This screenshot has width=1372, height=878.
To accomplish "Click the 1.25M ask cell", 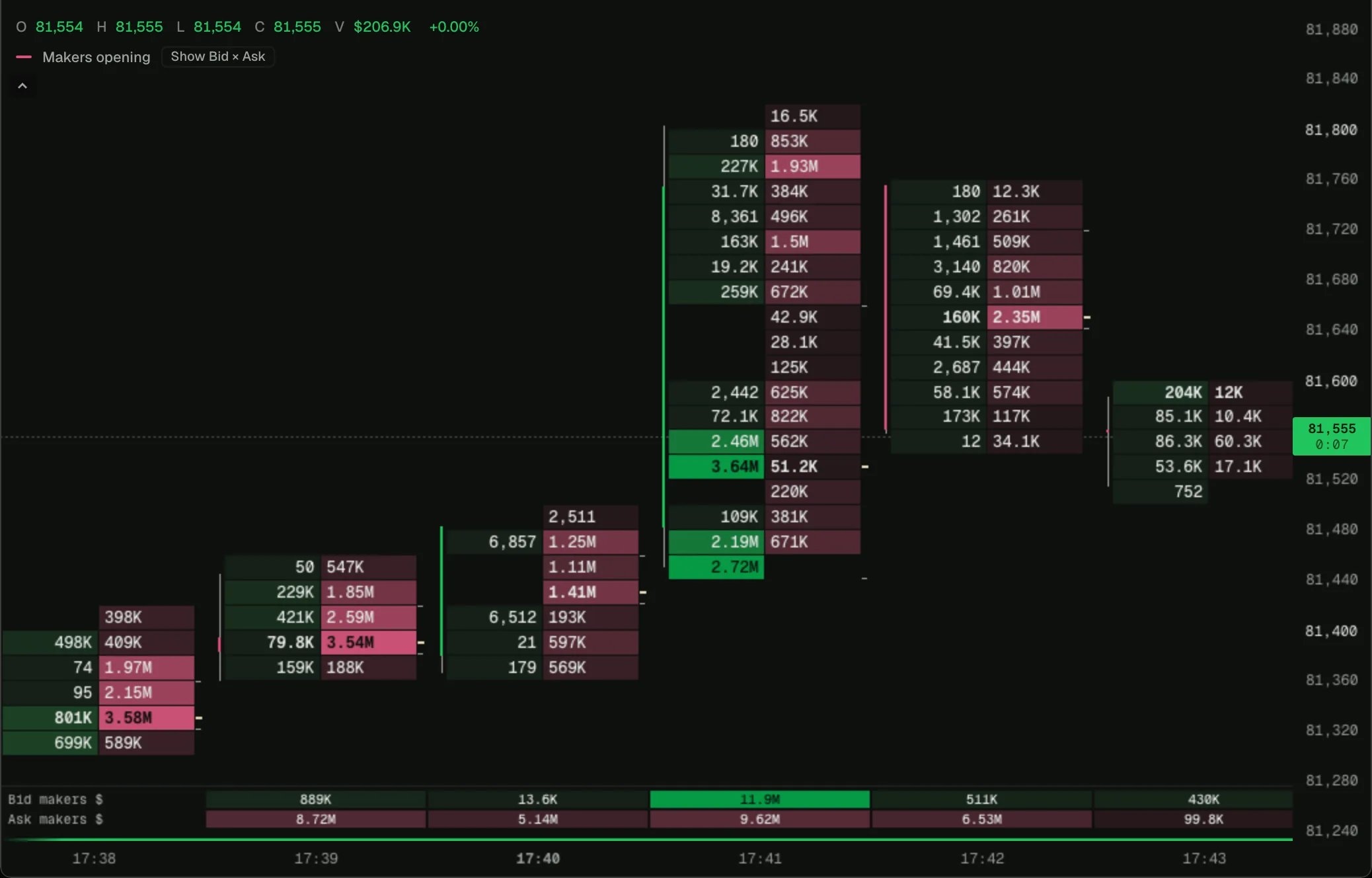I will tap(591, 542).
